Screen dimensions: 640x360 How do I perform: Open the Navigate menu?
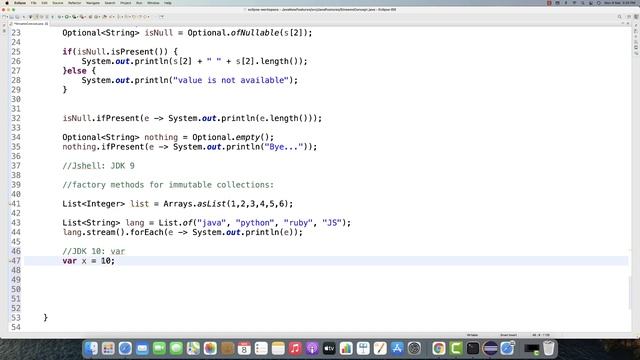(x=93, y=3)
